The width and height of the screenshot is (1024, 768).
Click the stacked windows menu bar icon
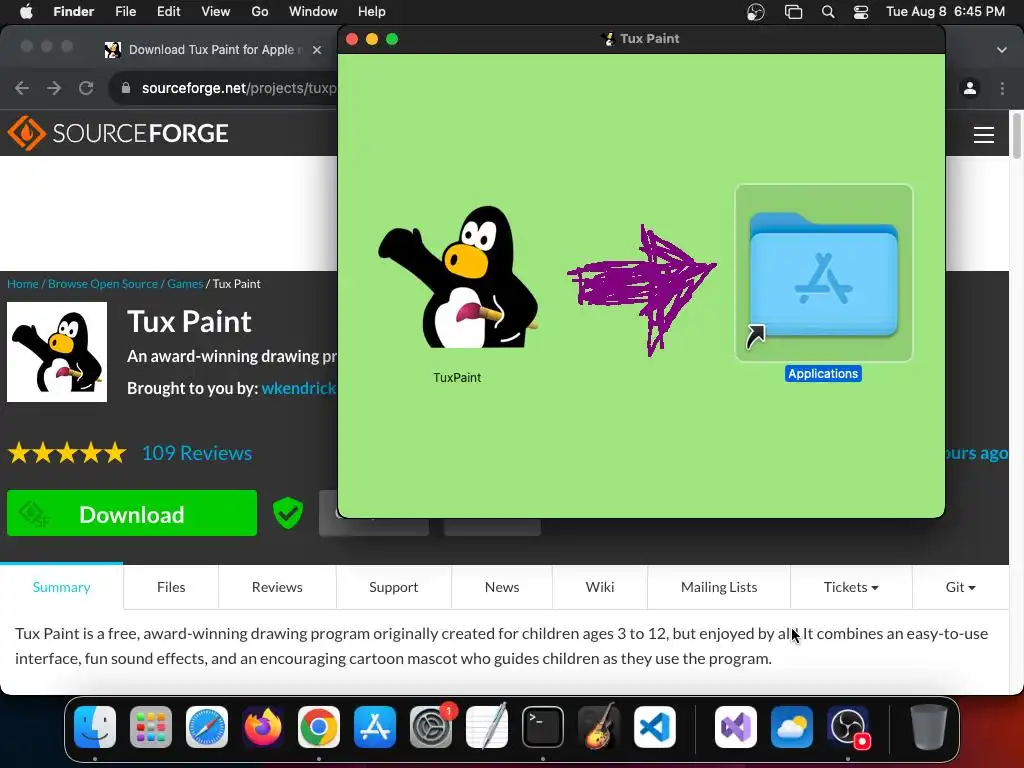click(x=793, y=12)
